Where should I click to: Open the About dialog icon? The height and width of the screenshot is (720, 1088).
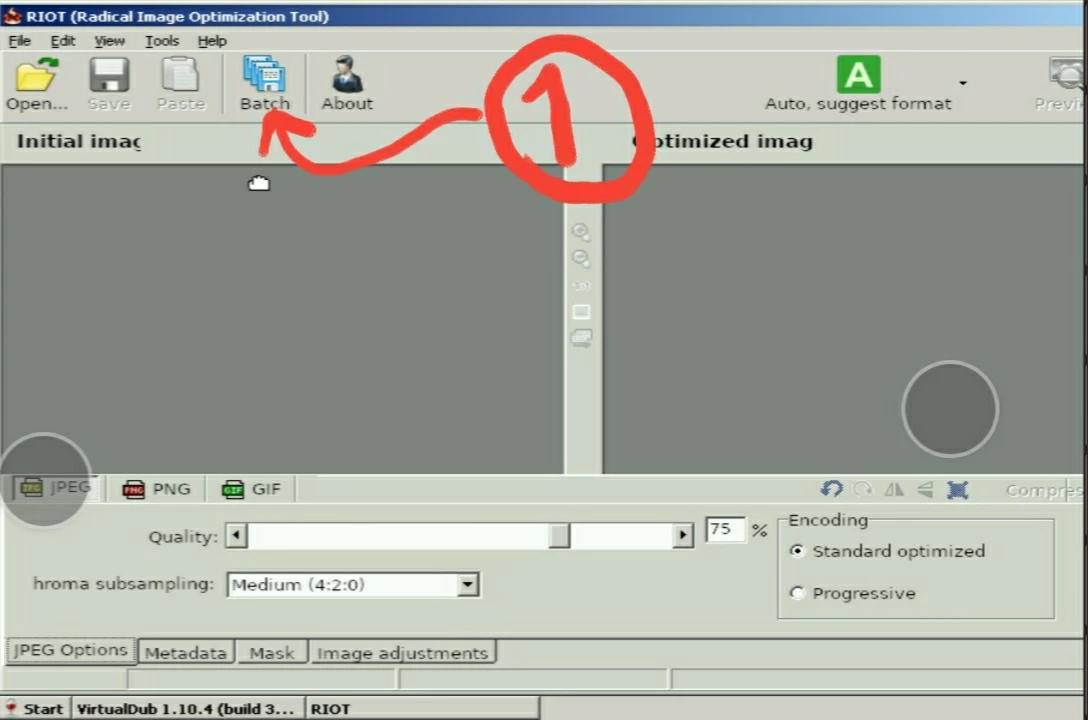[x=347, y=84]
